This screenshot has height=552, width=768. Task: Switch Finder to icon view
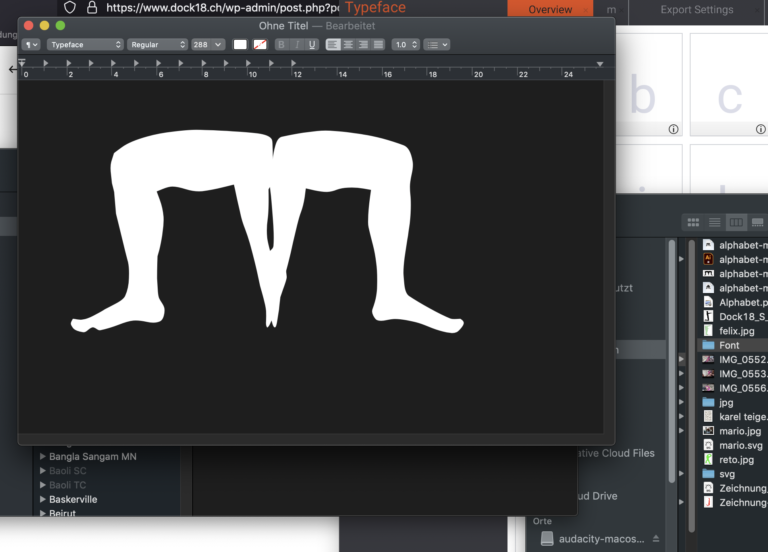coord(693,222)
